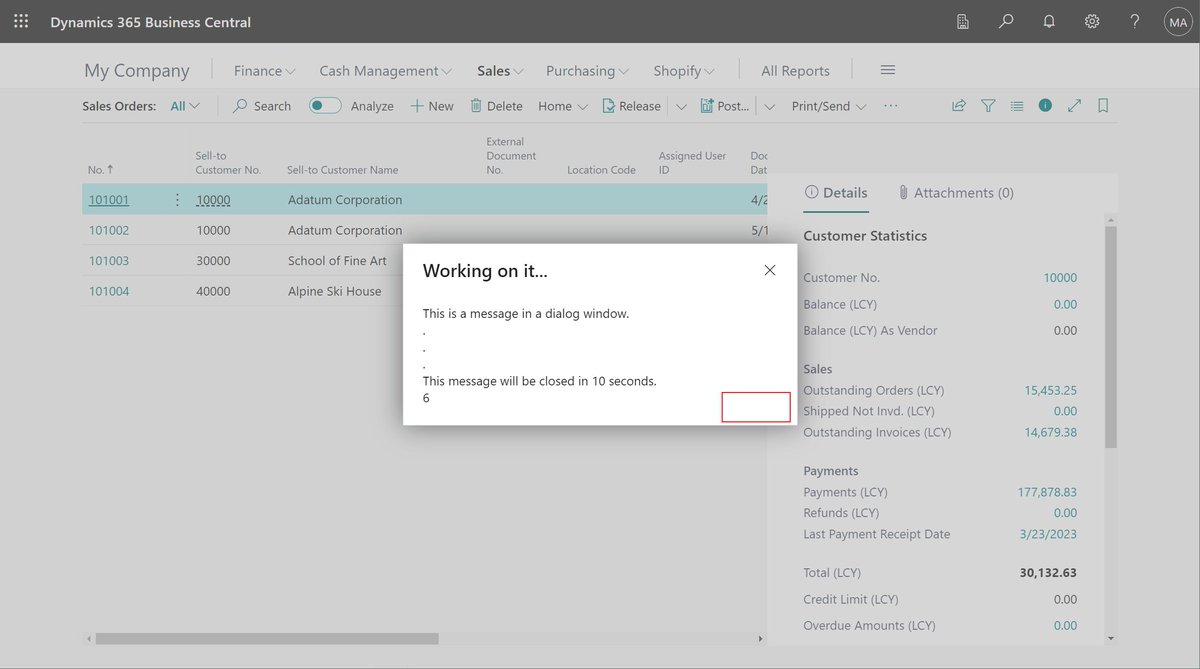Screen dimensions: 1200x669
Task: Switch to the Attachments (0) tab
Action: [x=955, y=192]
